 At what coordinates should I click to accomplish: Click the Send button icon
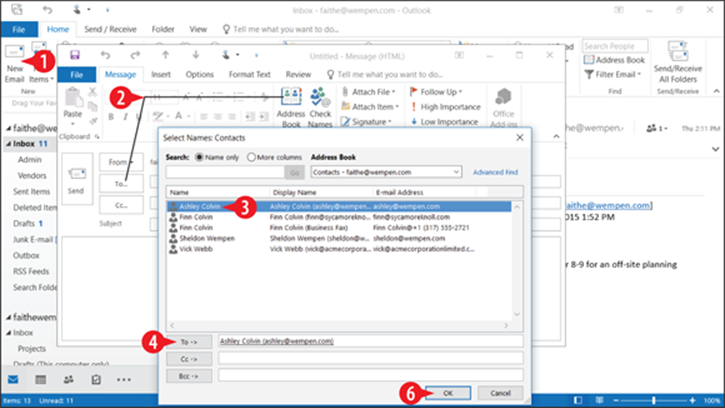(x=77, y=179)
